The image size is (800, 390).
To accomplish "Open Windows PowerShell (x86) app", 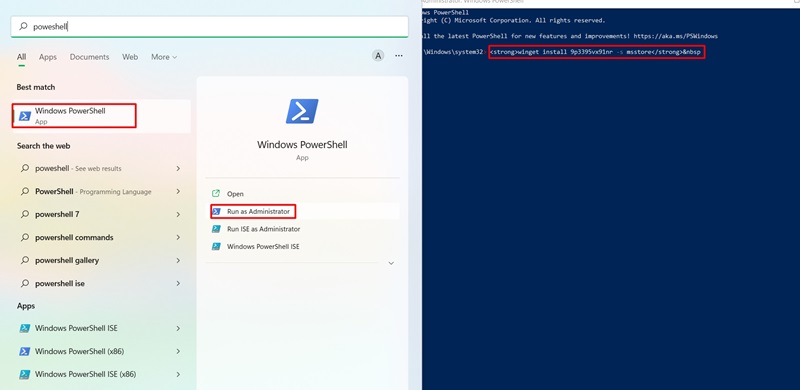I will point(101,351).
